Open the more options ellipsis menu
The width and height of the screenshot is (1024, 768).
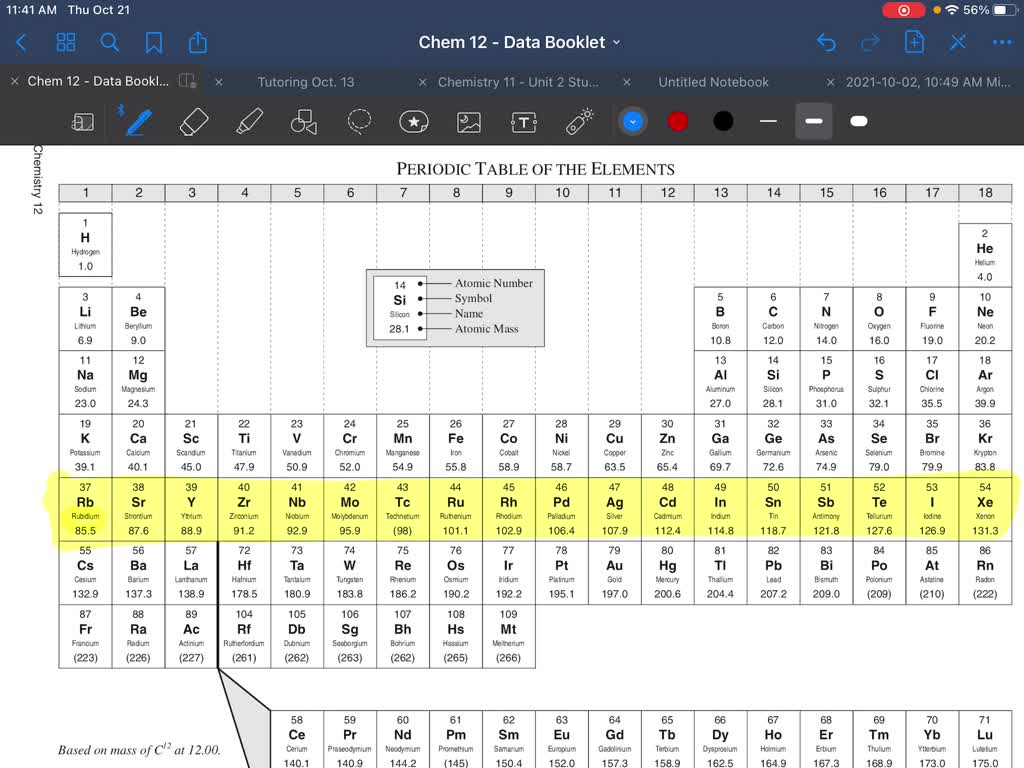click(x=1002, y=42)
